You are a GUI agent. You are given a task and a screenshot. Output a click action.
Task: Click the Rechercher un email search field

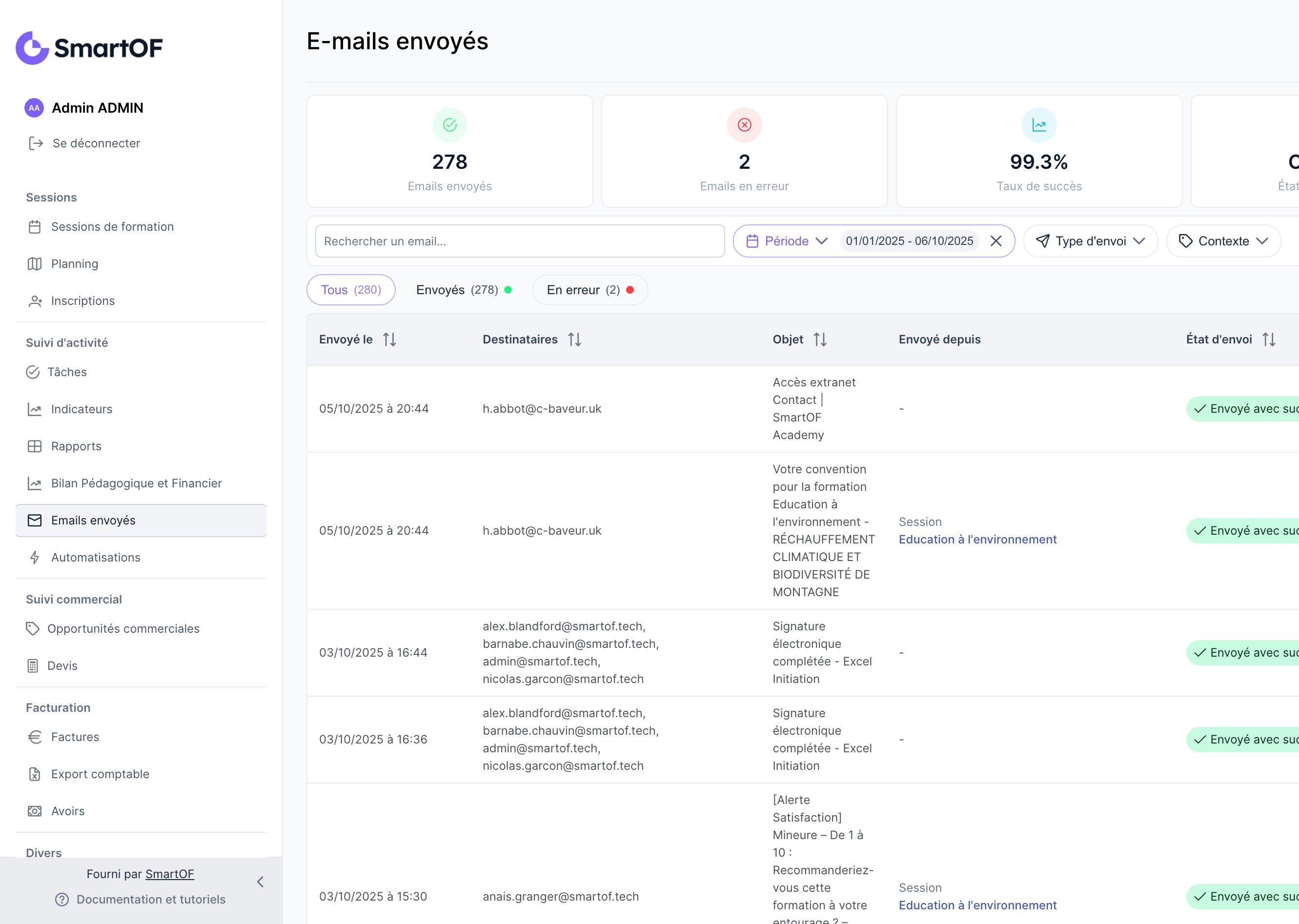tap(519, 241)
